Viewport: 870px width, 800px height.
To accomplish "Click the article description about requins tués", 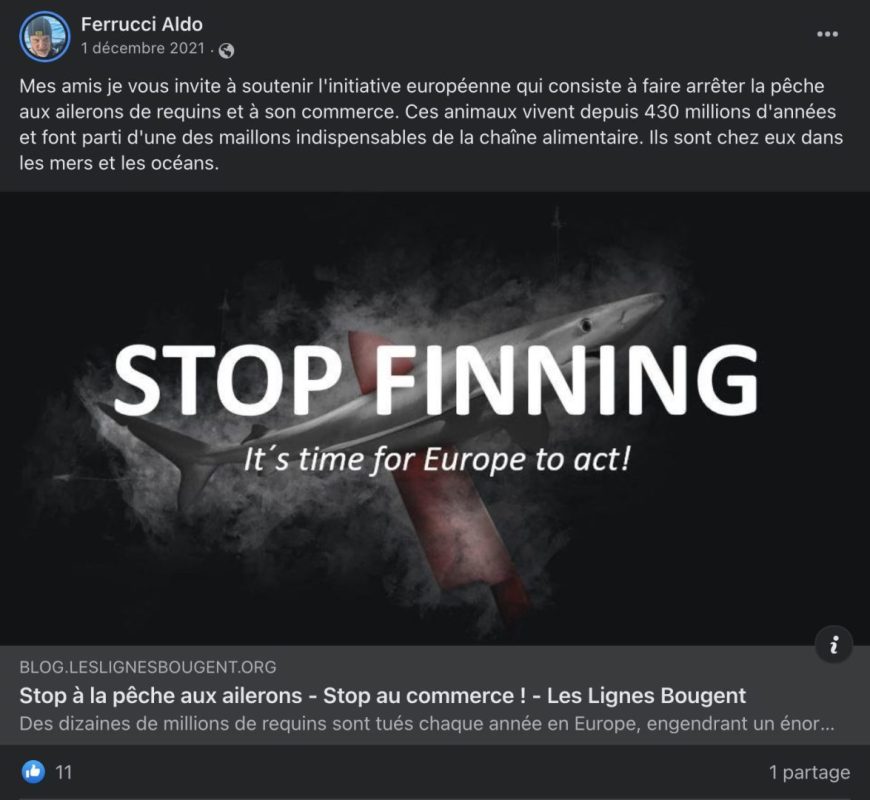I will (427, 723).
